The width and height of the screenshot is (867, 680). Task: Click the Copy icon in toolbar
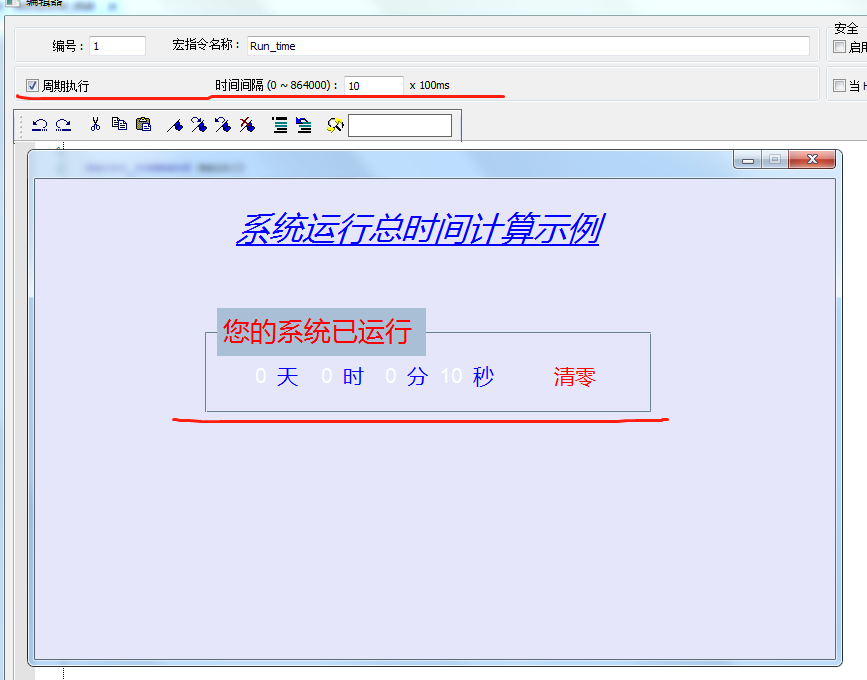tap(119, 125)
